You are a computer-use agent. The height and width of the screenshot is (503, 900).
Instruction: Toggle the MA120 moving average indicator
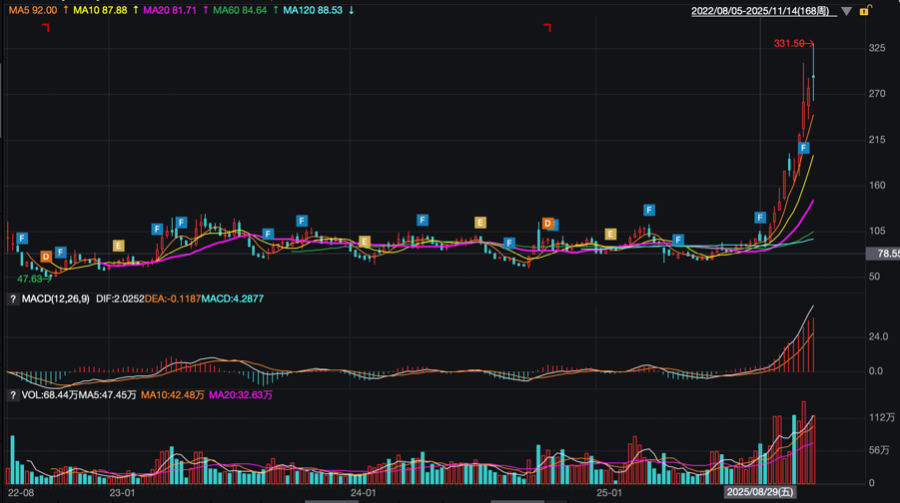coord(313,10)
